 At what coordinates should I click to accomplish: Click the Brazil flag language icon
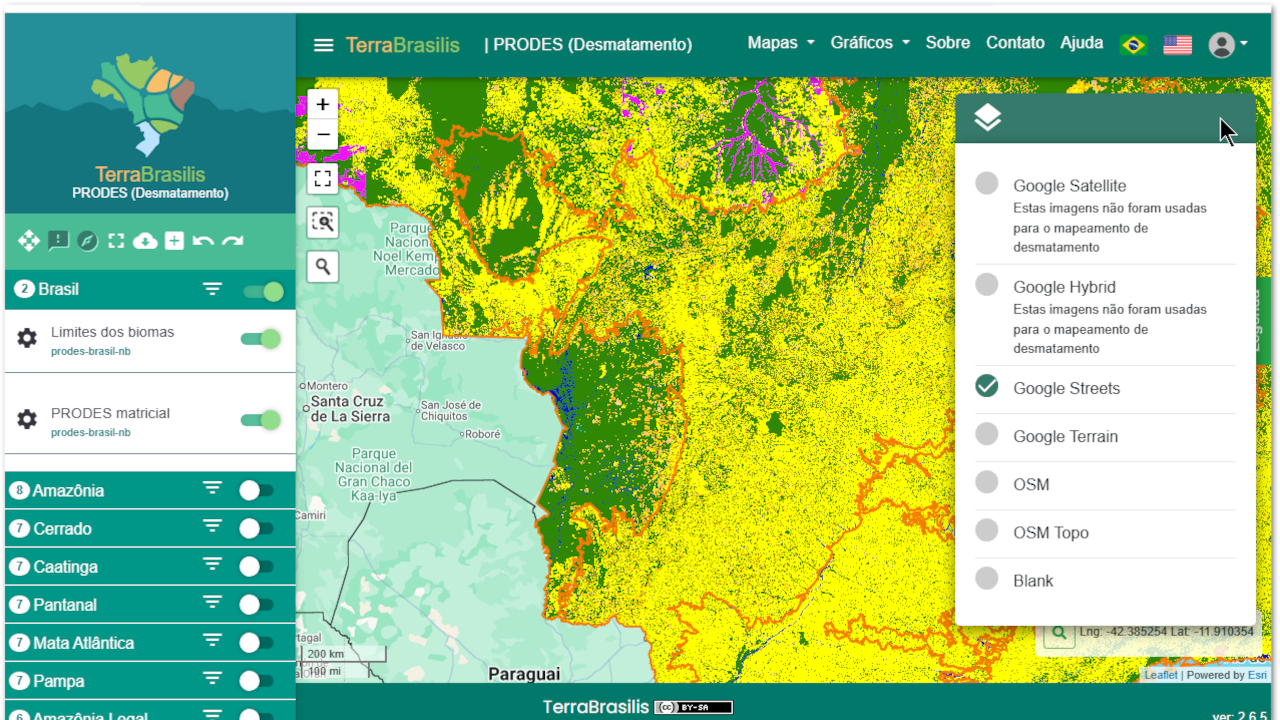tap(1133, 45)
